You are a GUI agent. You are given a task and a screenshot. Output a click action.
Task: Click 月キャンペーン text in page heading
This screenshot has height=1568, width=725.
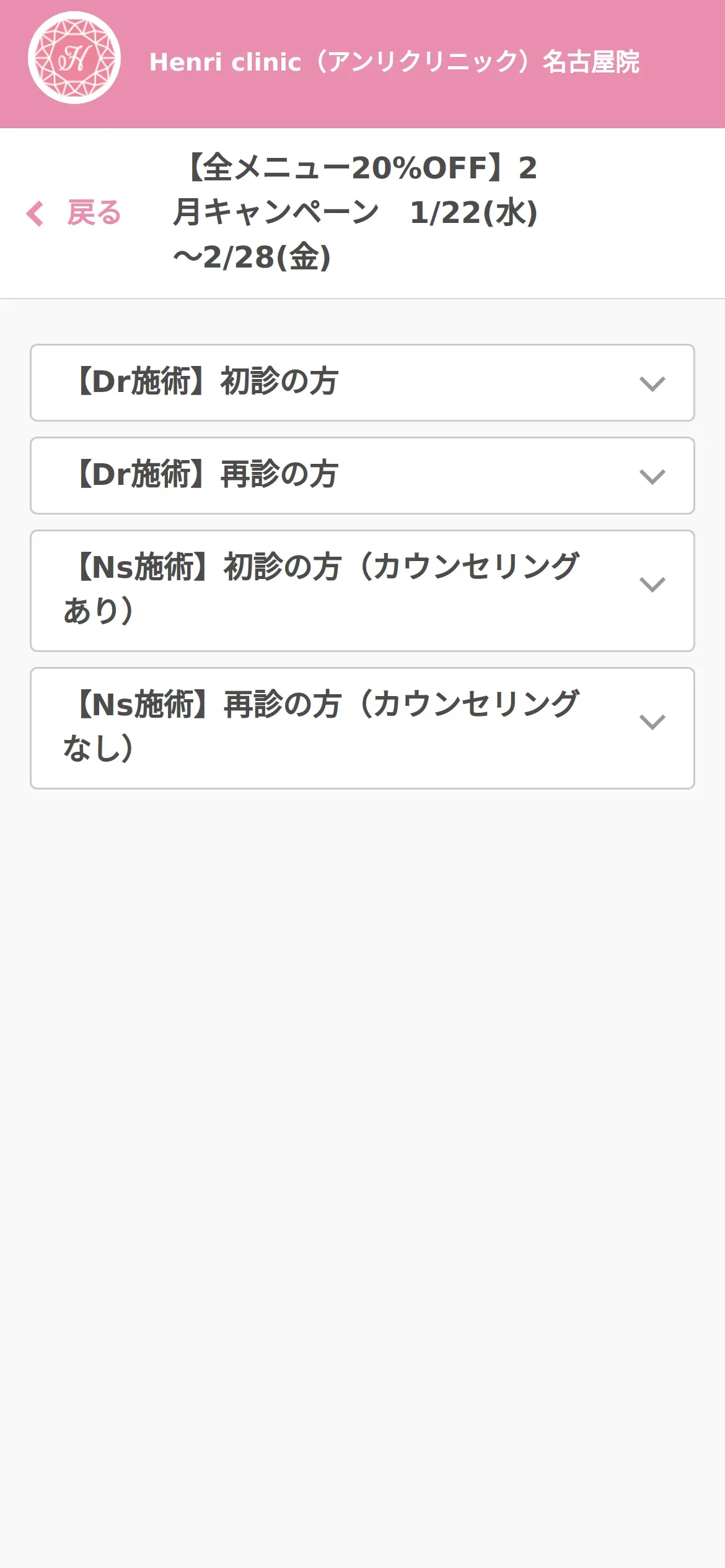coord(276,212)
